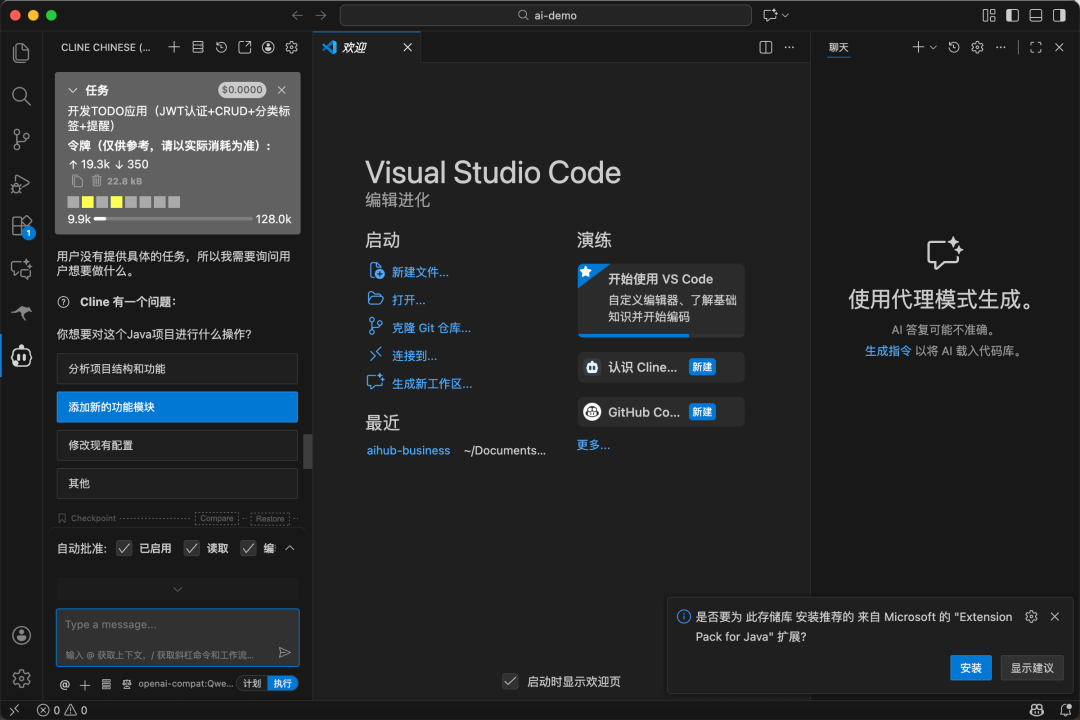
Task: Toggle the 已启用 auto-approve checkbox
Action: (x=124, y=548)
